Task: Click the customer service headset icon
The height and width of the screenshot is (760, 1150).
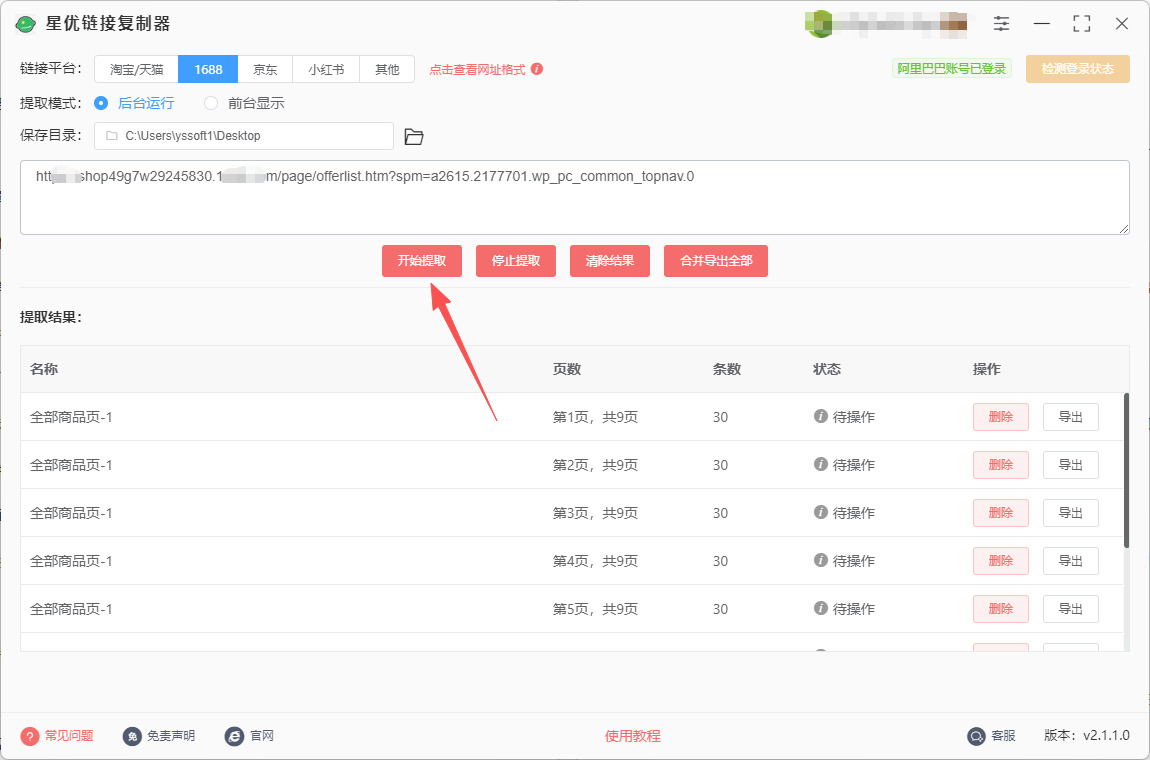Action: (976, 736)
